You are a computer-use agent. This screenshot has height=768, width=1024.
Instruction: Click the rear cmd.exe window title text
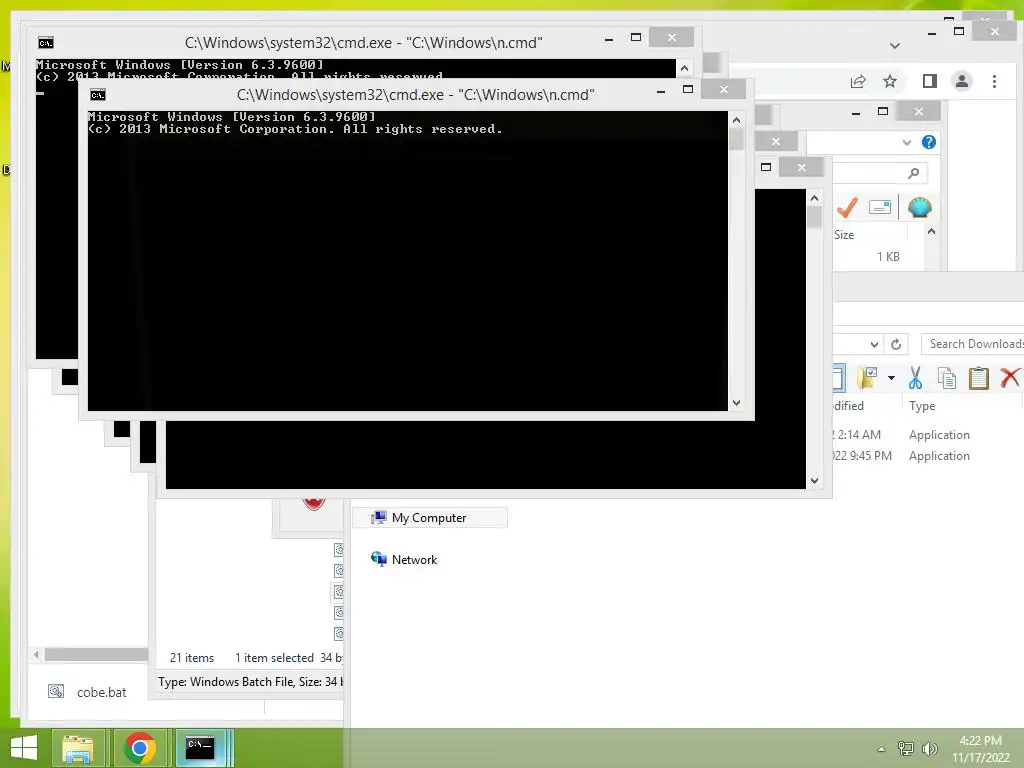363,43
